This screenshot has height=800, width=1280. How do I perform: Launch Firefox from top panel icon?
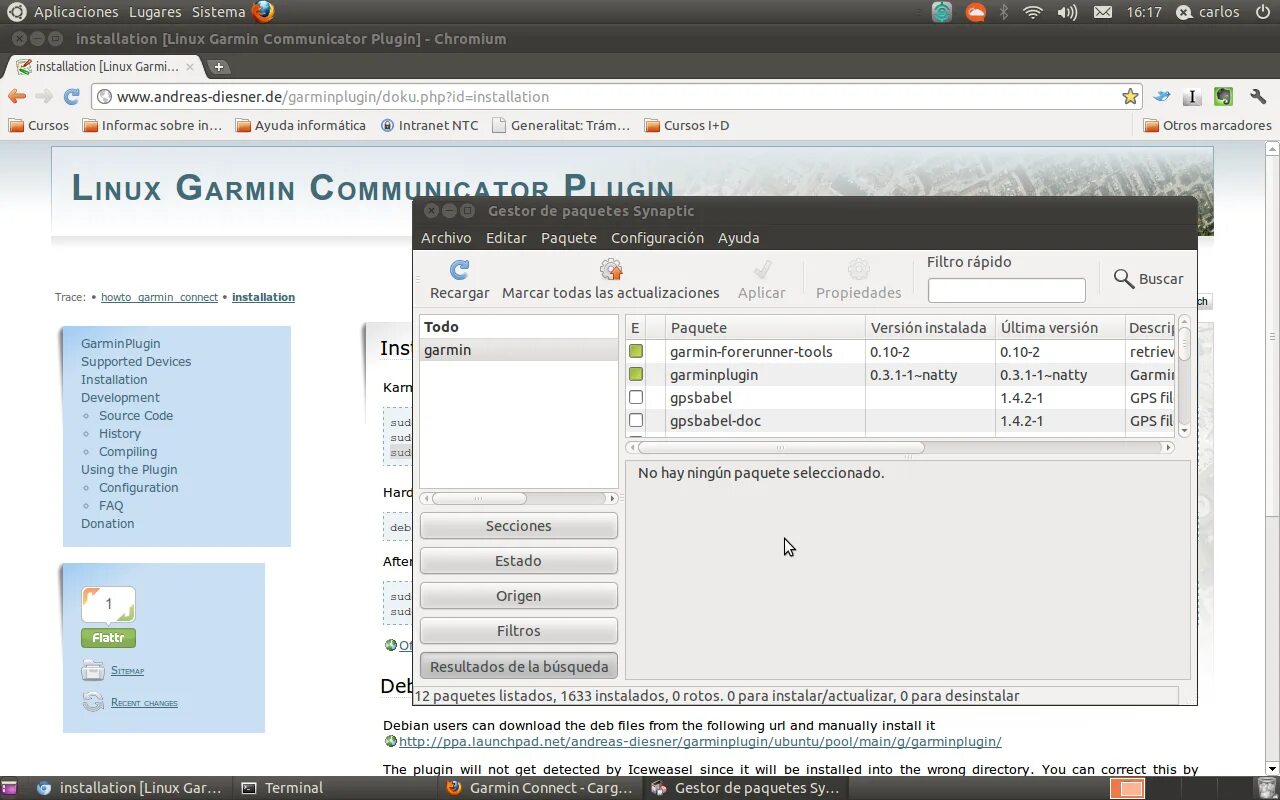263,12
